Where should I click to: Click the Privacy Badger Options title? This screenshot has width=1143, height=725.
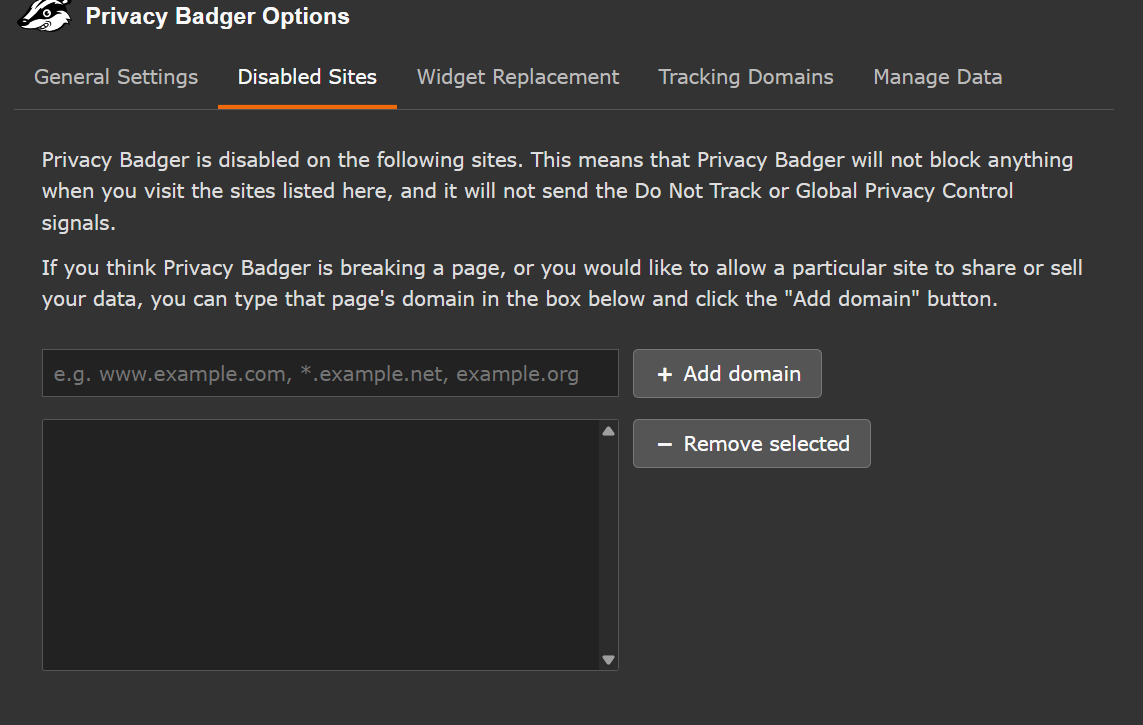[x=217, y=16]
